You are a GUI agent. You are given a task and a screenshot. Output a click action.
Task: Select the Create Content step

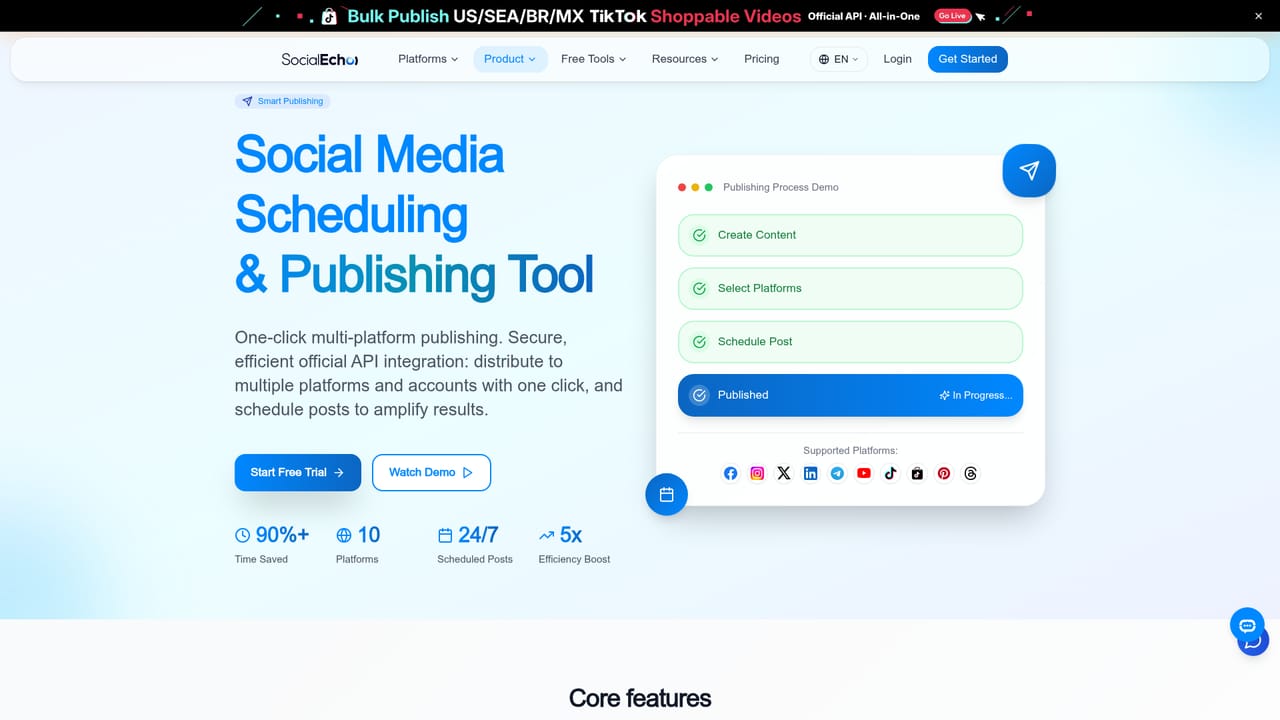point(850,235)
